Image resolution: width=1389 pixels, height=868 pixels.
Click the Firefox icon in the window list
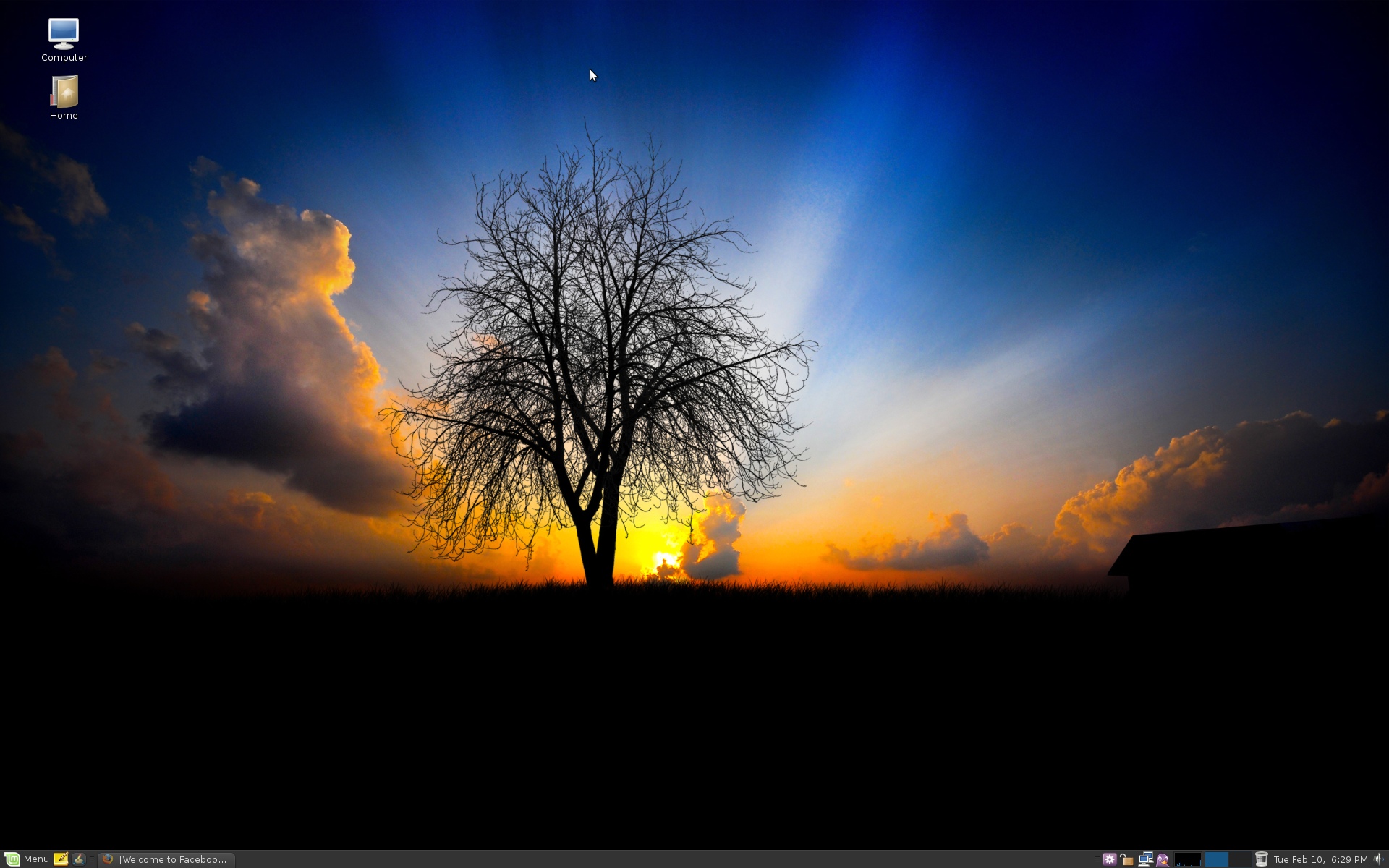(x=108, y=859)
